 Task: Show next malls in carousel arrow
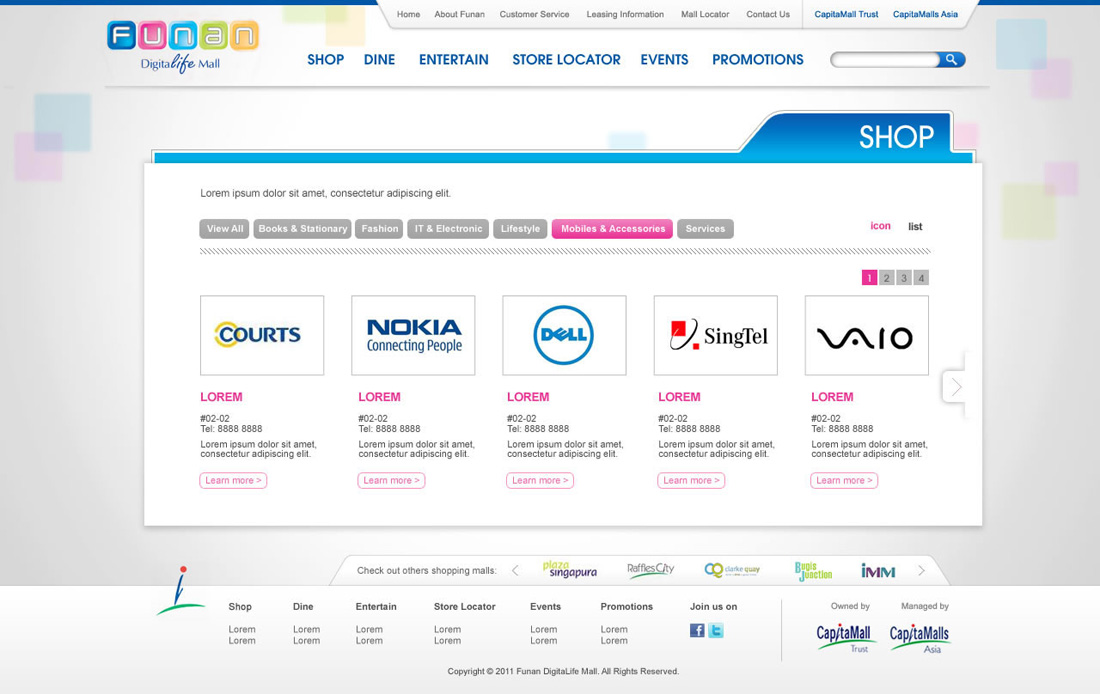pos(921,570)
